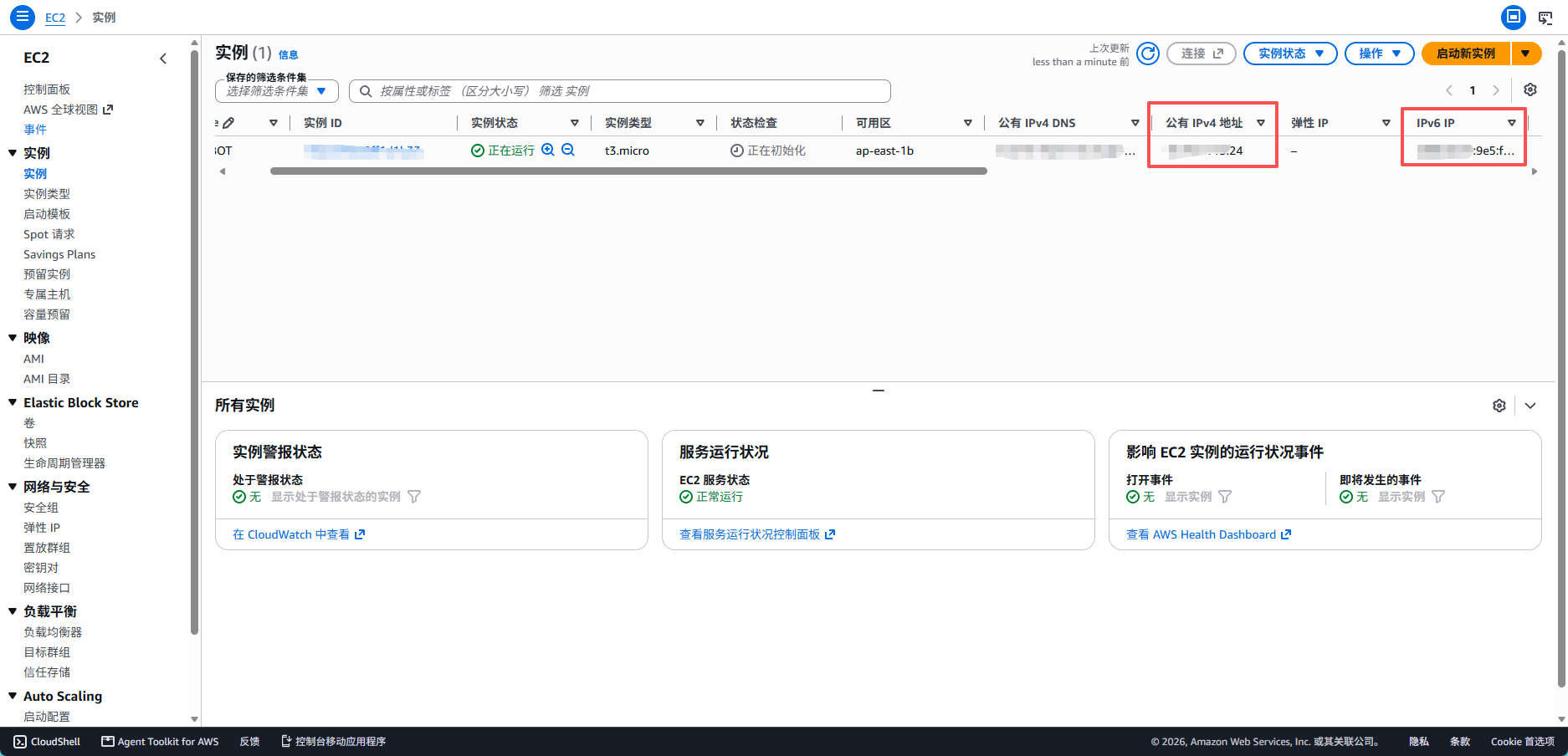Filter upcoming events instances funnel icon

pyautogui.click(x=1438, y=497)
